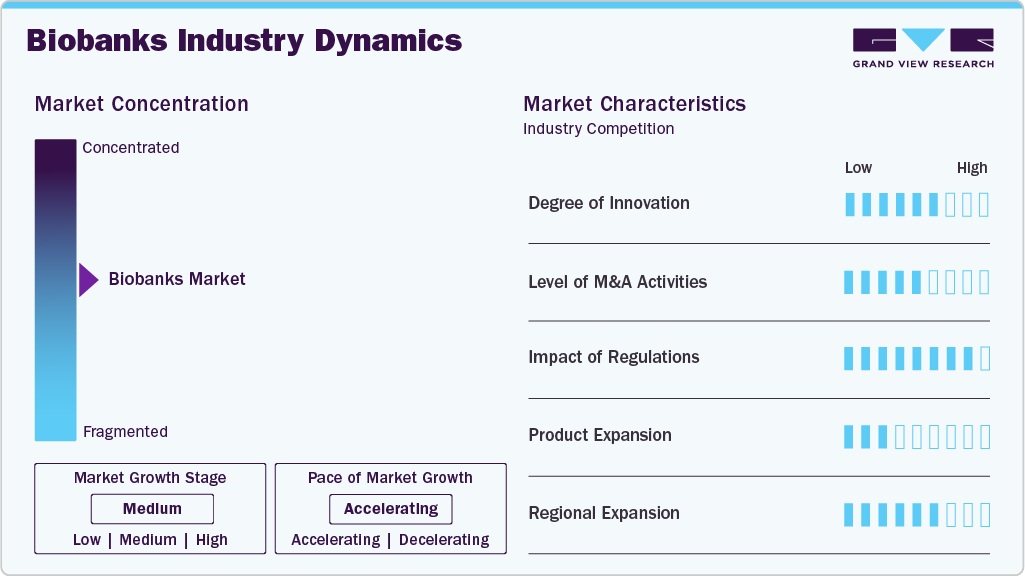This screenshot has width=1025, height=576.
Task: Click the Grand View Research logo
Action: [923, 48]
